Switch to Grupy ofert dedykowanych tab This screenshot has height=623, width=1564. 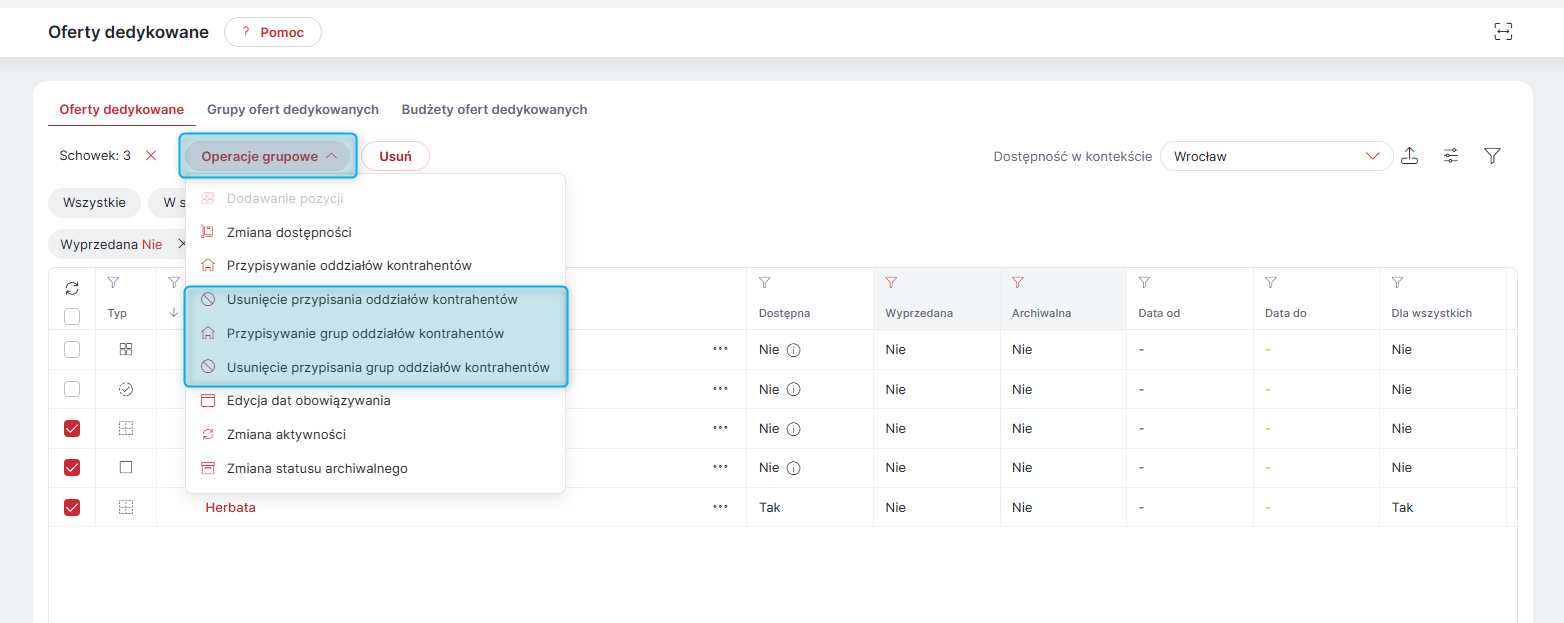coord(293,109)
